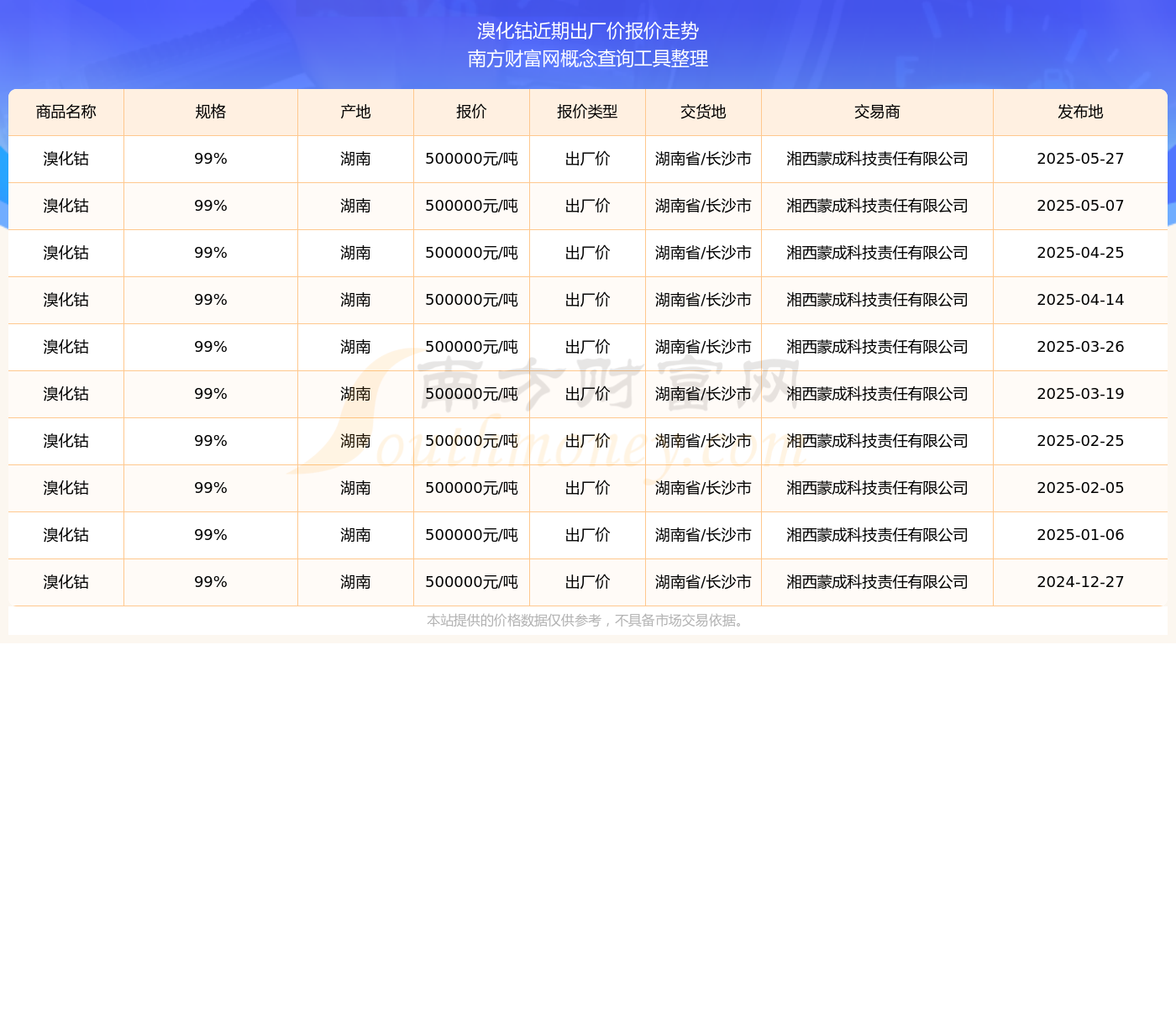Select the date cell 2025-04-25
This screenshot has height=1012, width=1176.
pos(1080,253)
